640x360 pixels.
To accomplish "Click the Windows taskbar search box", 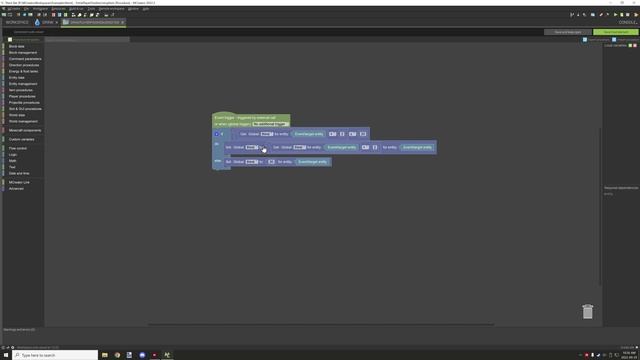I will pos(55,355).
